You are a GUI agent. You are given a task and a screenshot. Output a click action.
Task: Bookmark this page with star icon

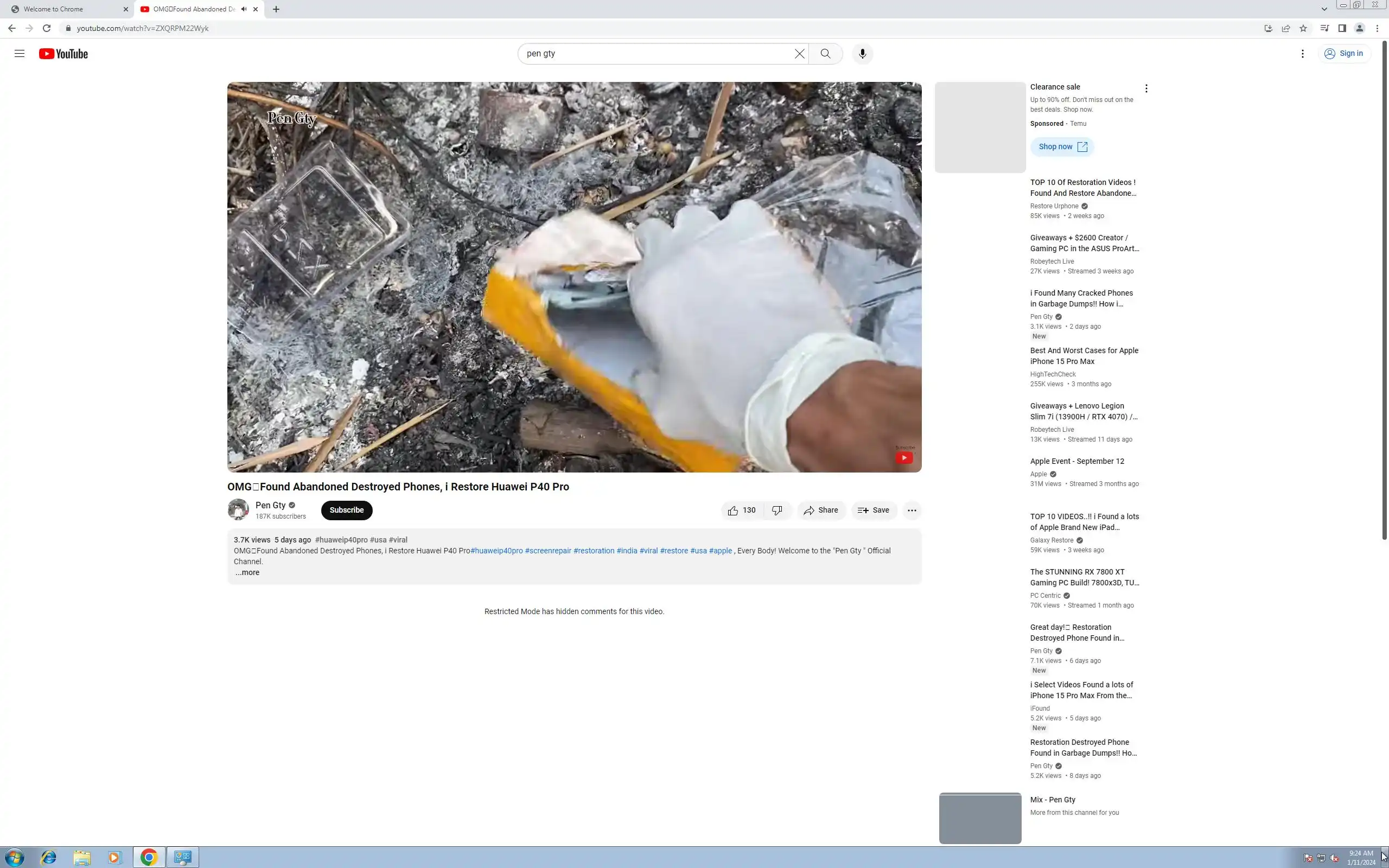click(1303, 28)
